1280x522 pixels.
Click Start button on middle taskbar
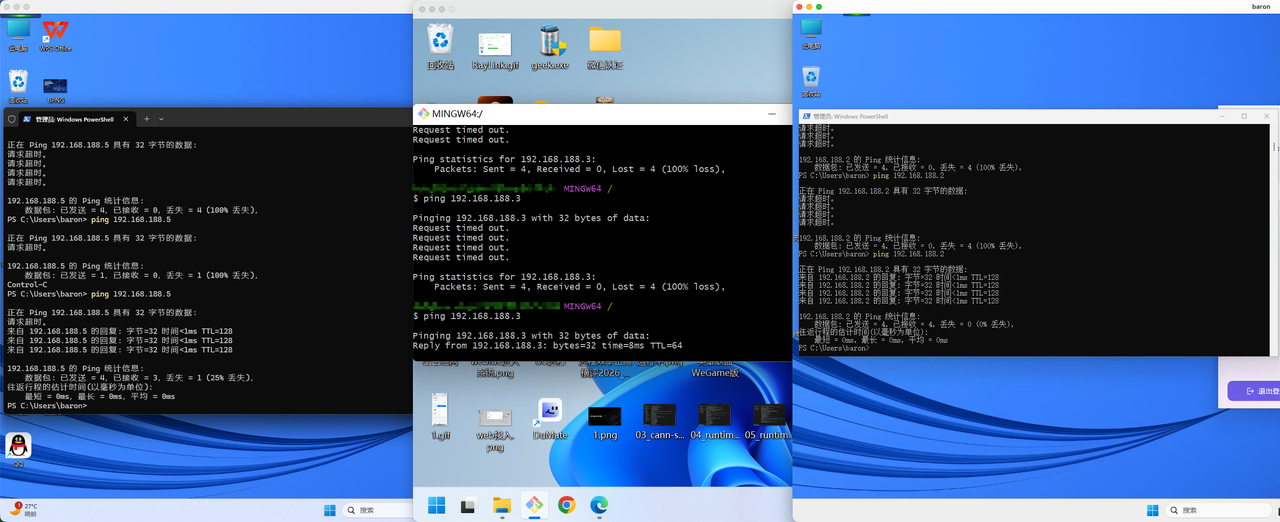[x=437, y=505]
